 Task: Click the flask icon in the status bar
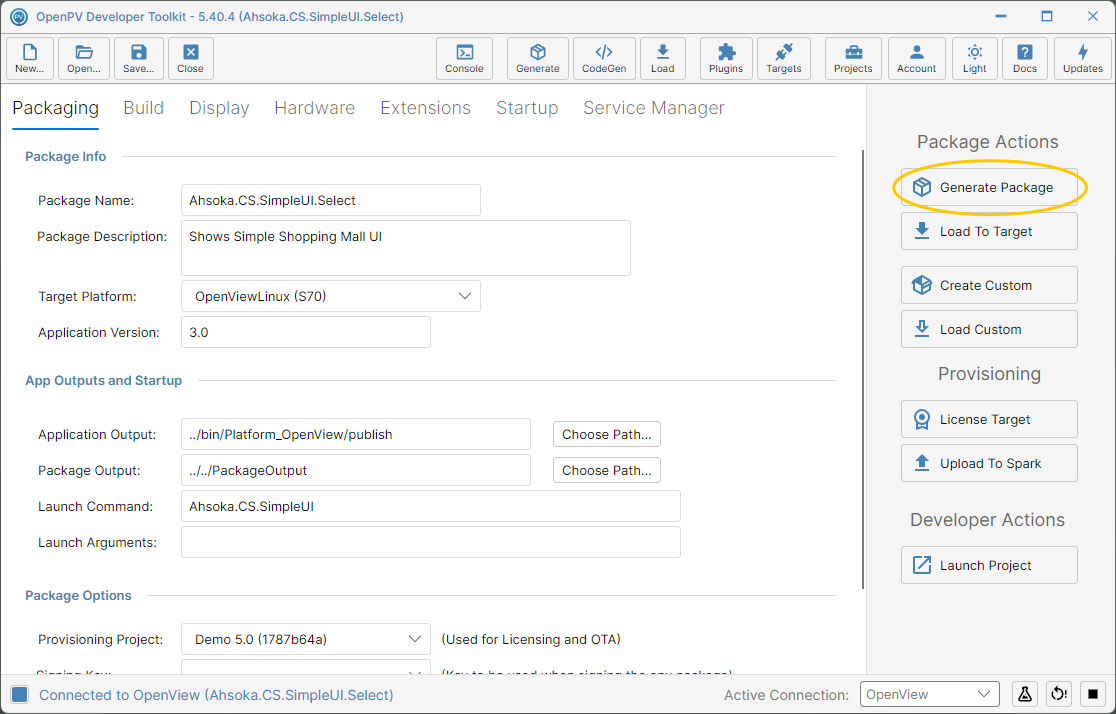1025,694
